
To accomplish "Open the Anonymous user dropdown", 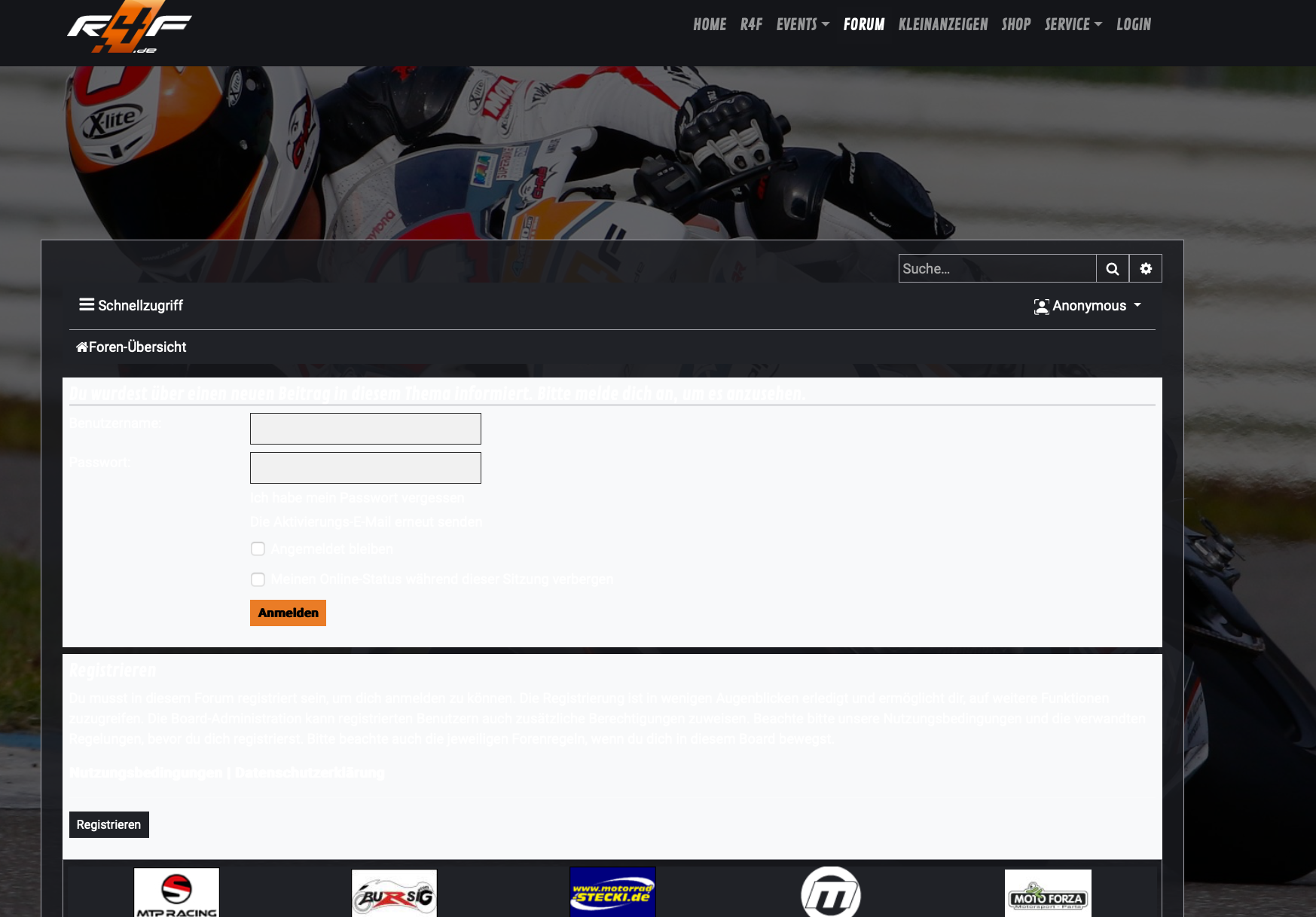I will tap(1087, 306).
